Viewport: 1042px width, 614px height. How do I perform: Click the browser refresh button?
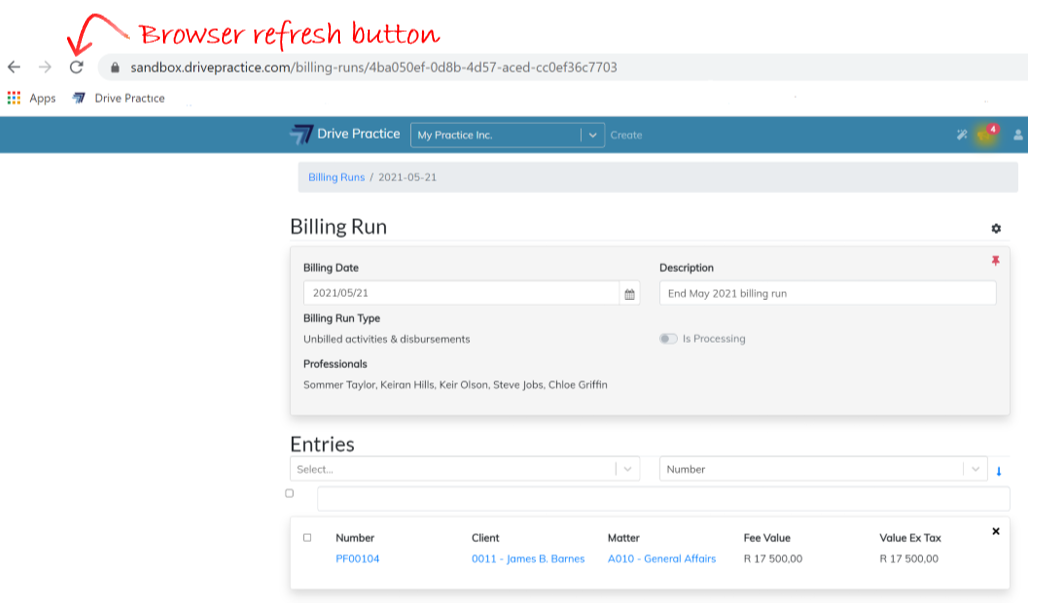point(76,67)
